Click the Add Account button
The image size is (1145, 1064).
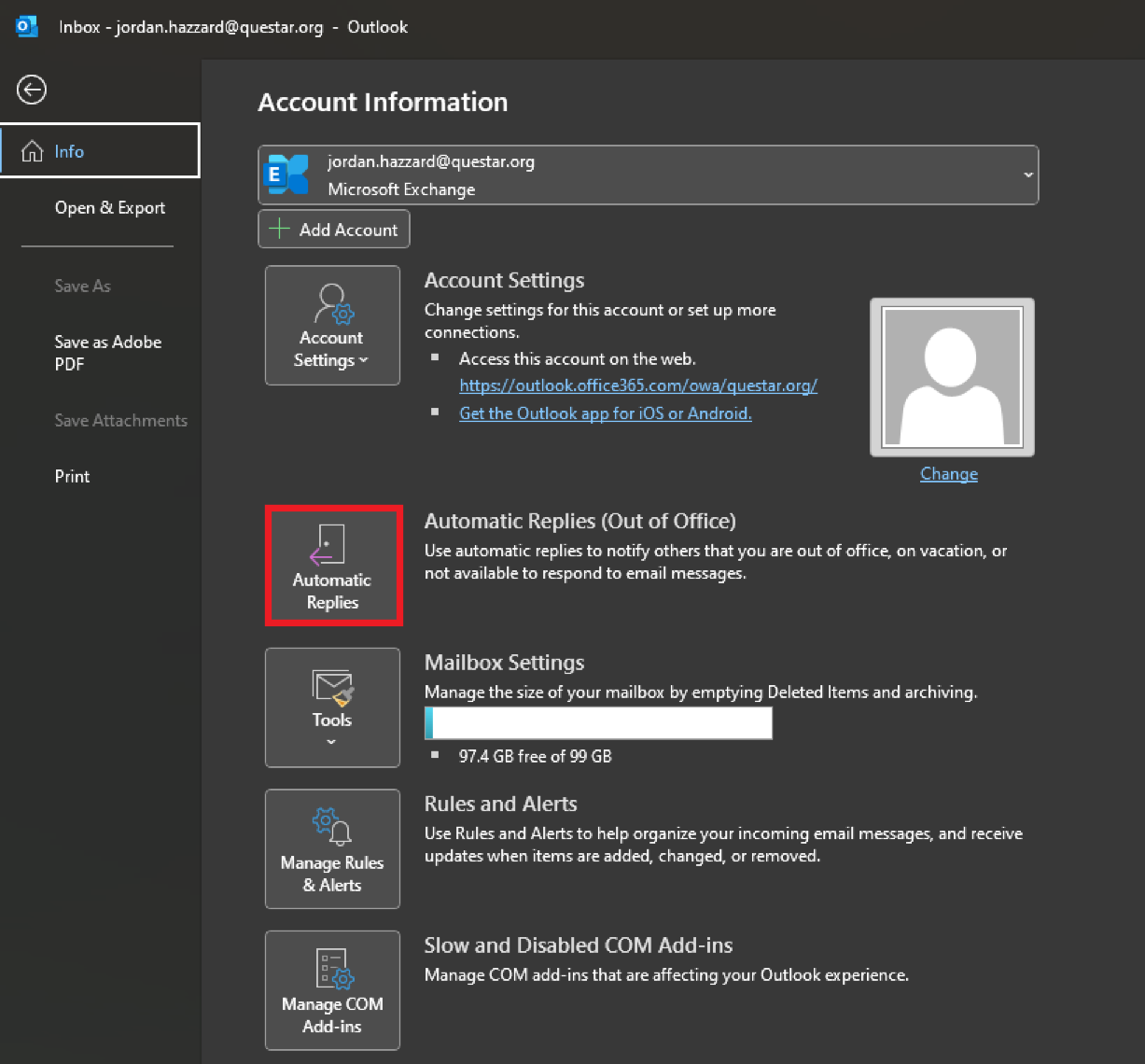coord(333,230)
